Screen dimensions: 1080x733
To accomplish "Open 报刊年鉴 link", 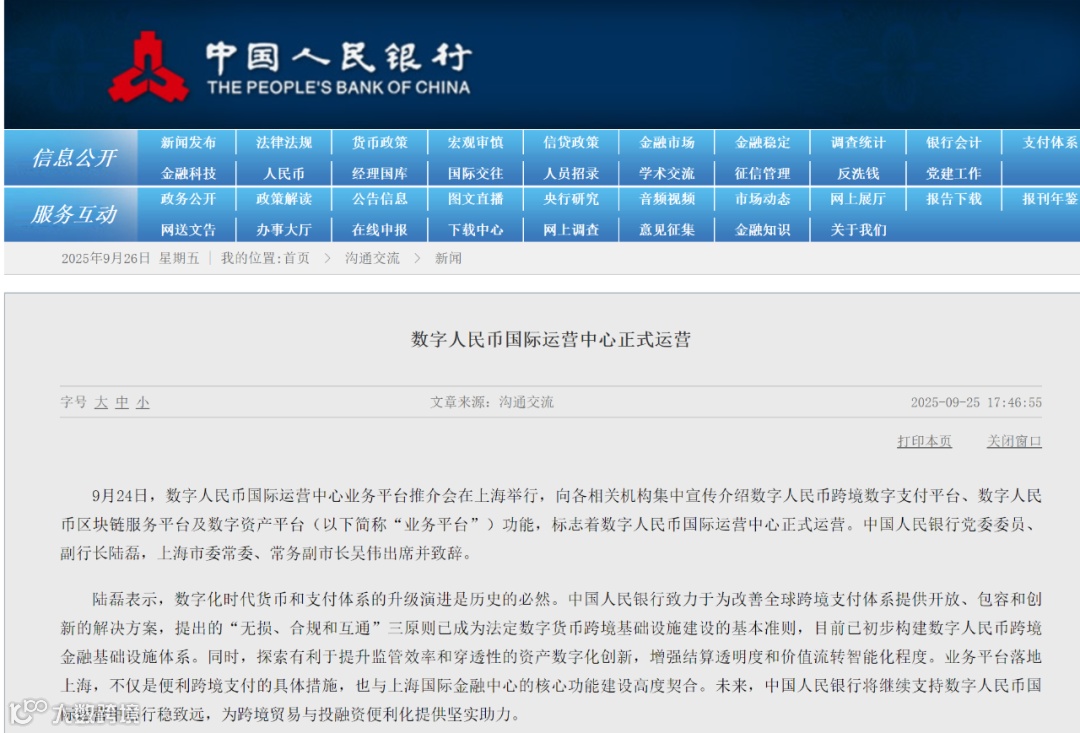I will coord(1050,199).
